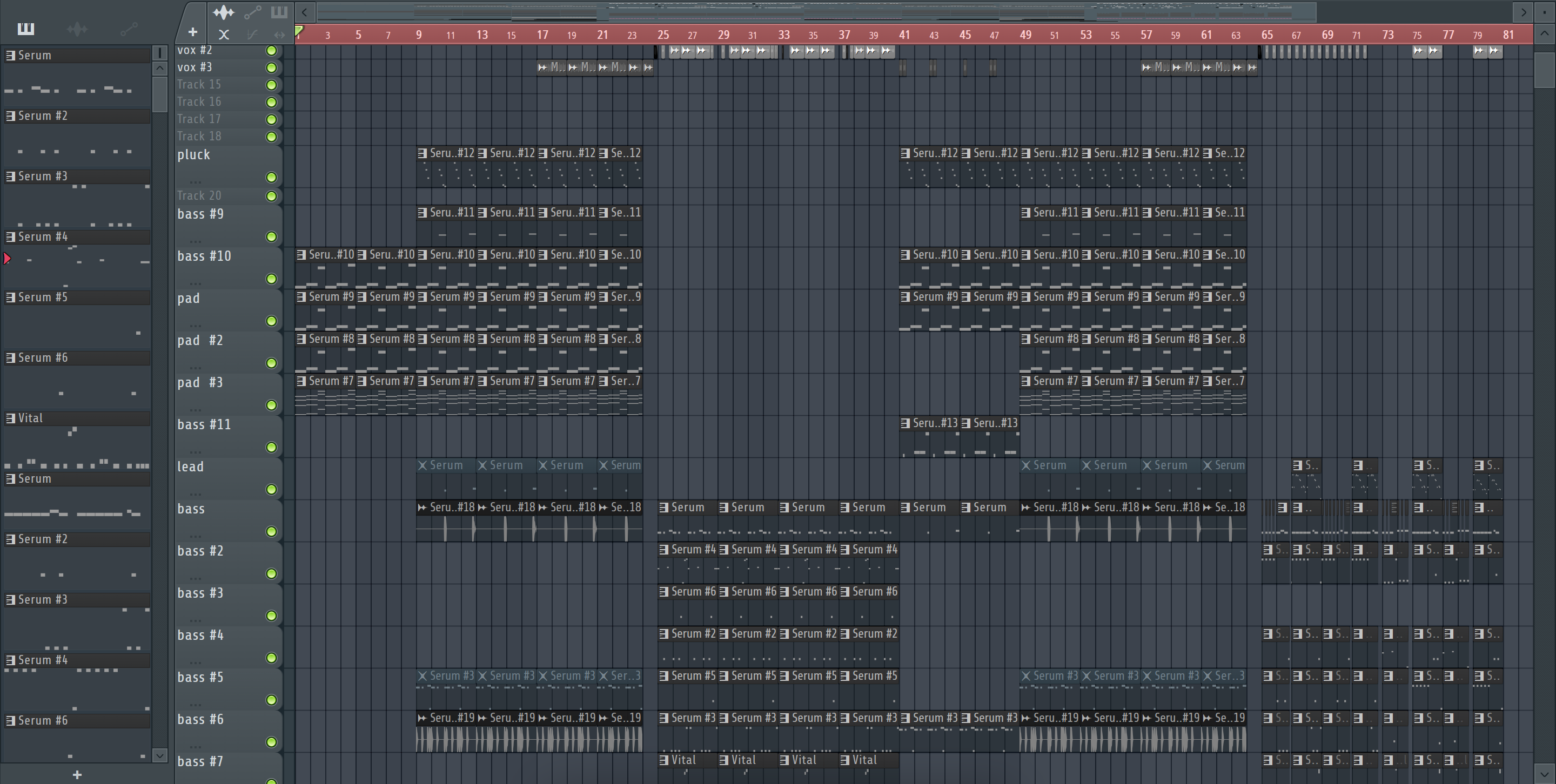Jump to bar 9 on the timeline ruler
Image resolution: width=1556 pixels, height=784 pixels.
(419, 35)
